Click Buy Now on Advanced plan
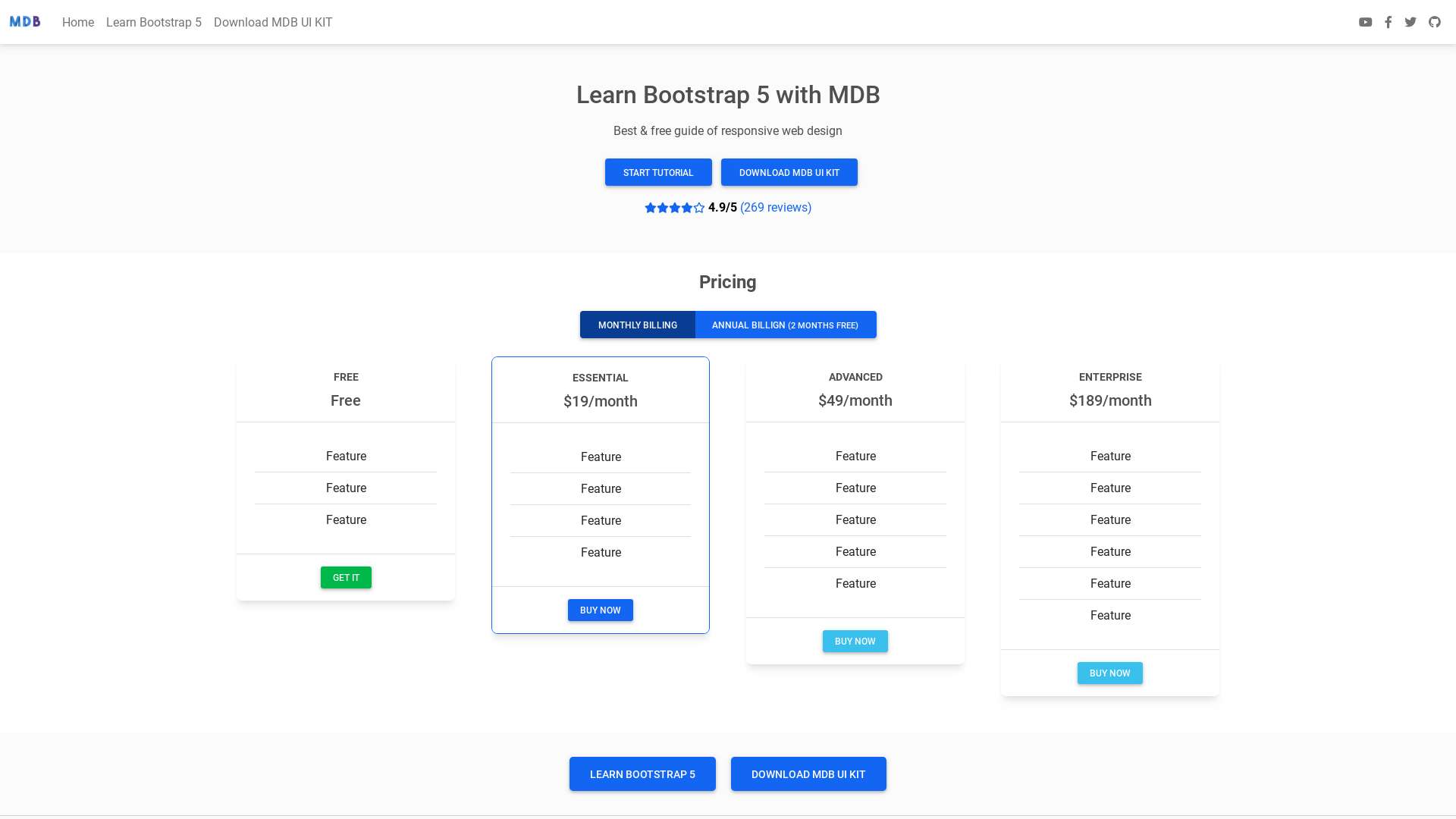The height and width of the screenshot is (819, 1456). coord(855,641)
